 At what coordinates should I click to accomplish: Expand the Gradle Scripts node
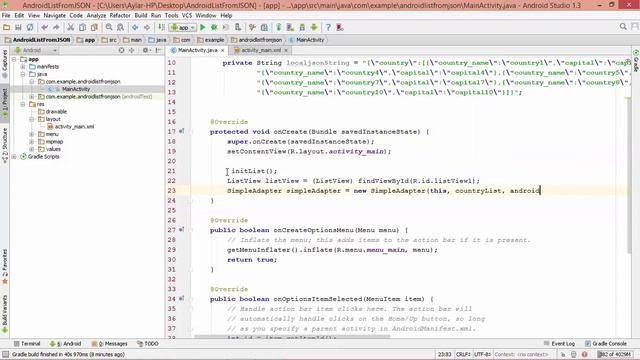(x=14, y=157)
